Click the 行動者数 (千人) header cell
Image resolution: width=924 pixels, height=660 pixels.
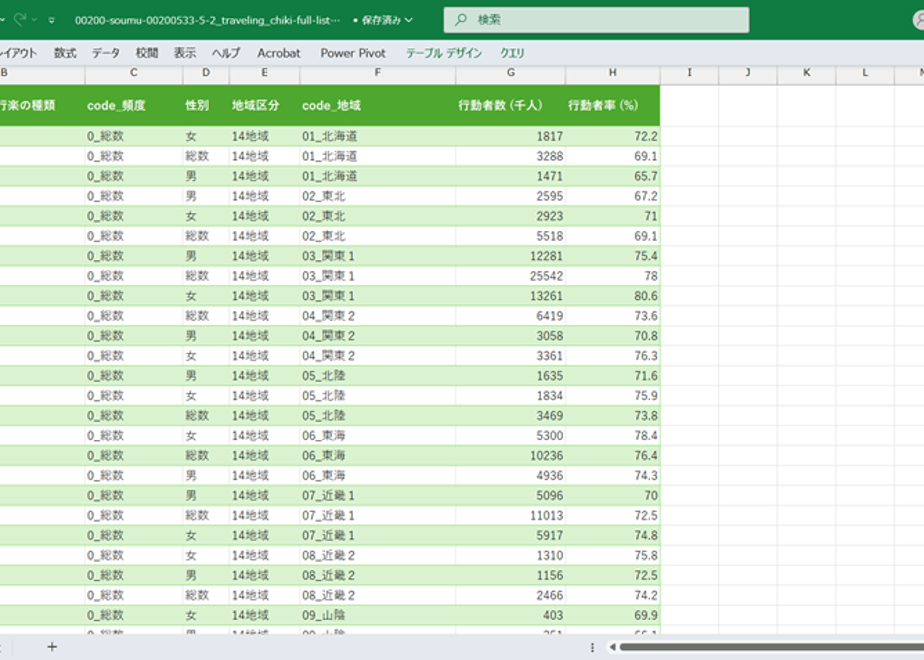pyautogui.click(x=510, y=105)
